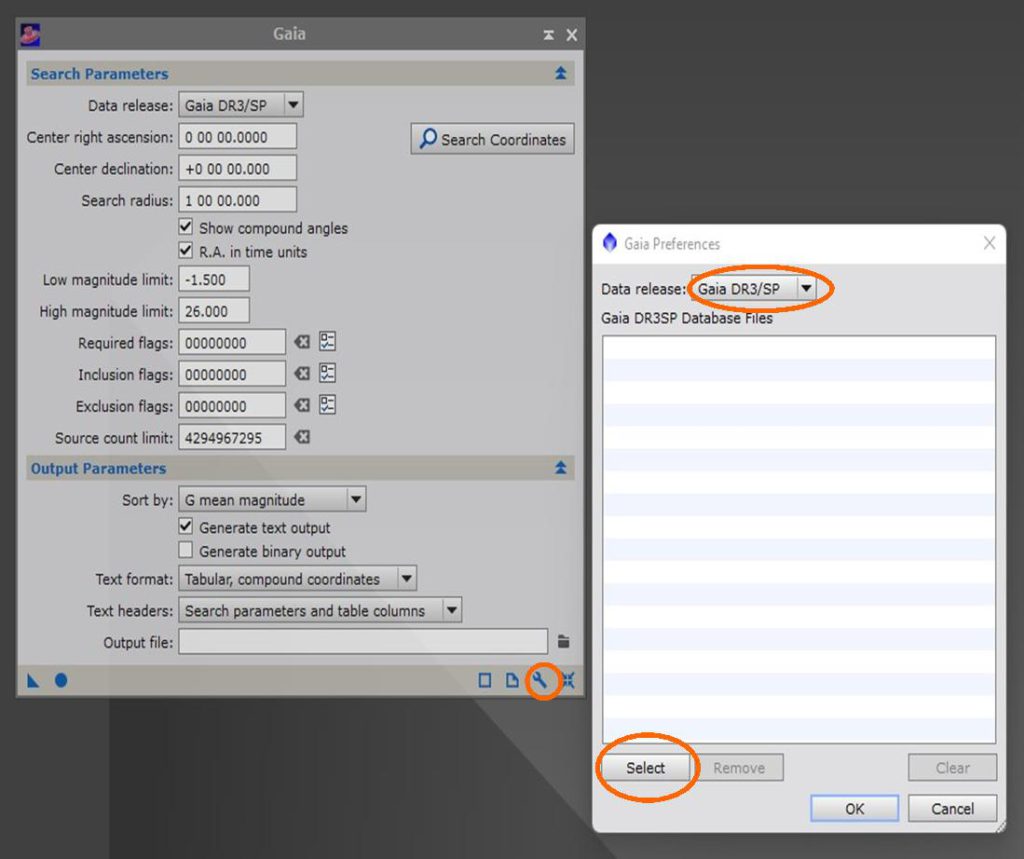1024x859 pixels.
Task: Collapse the Search Parameters section
Action: (x=561, y=74)
